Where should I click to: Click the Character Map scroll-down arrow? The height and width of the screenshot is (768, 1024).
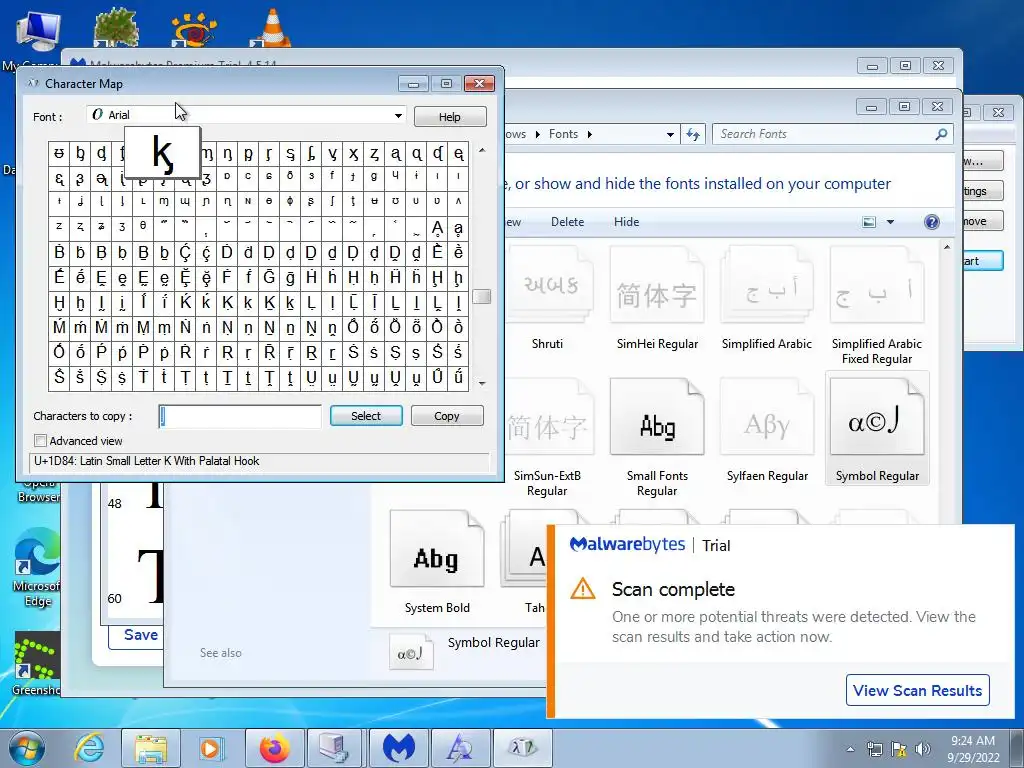(482, 383)
